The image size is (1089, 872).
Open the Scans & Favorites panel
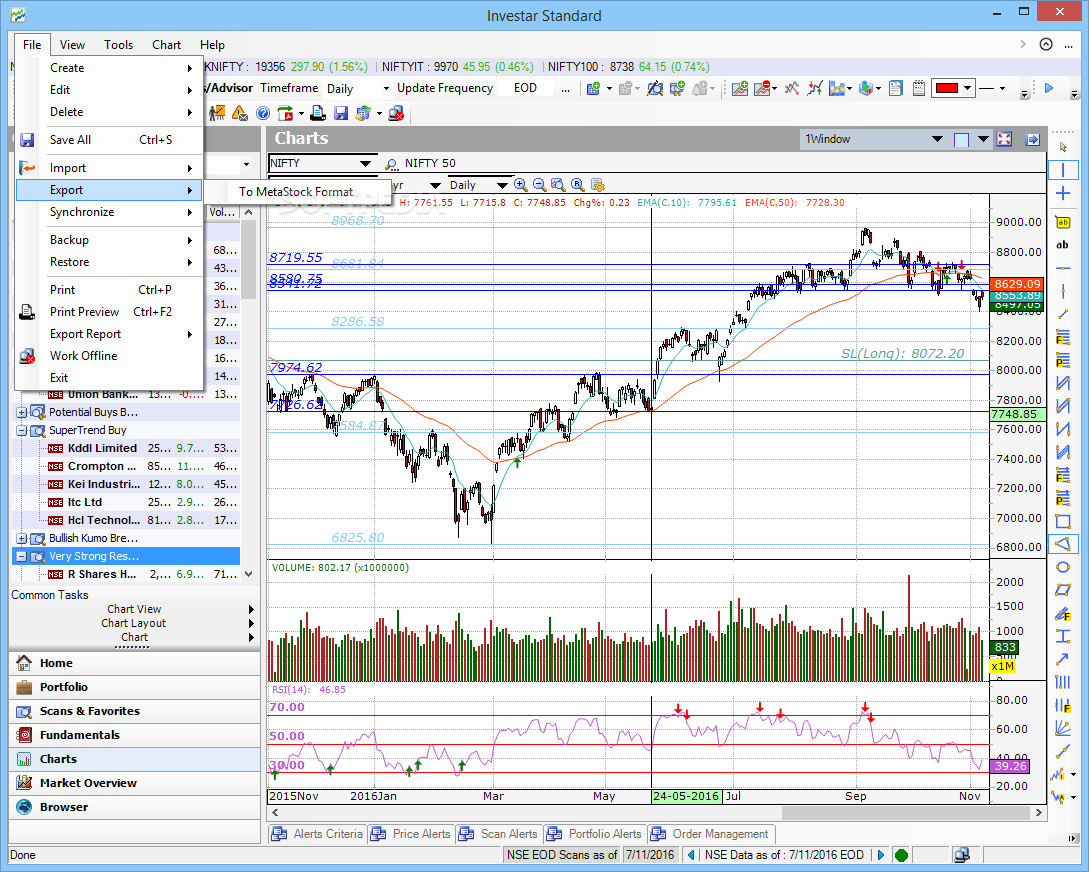click(135, 712)
